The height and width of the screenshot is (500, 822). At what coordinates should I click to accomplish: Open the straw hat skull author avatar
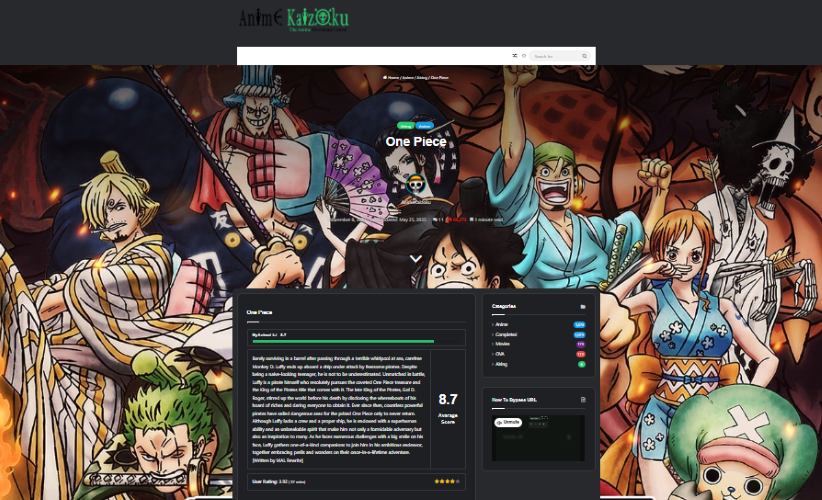[x=416, y=184]
